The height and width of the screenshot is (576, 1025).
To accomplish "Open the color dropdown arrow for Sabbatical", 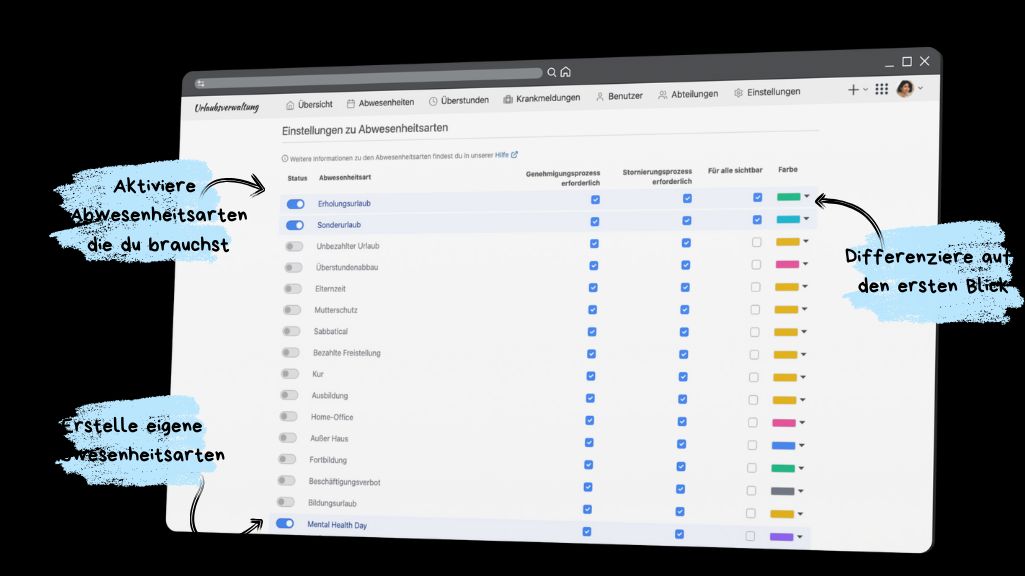I will tap(804, 331).
